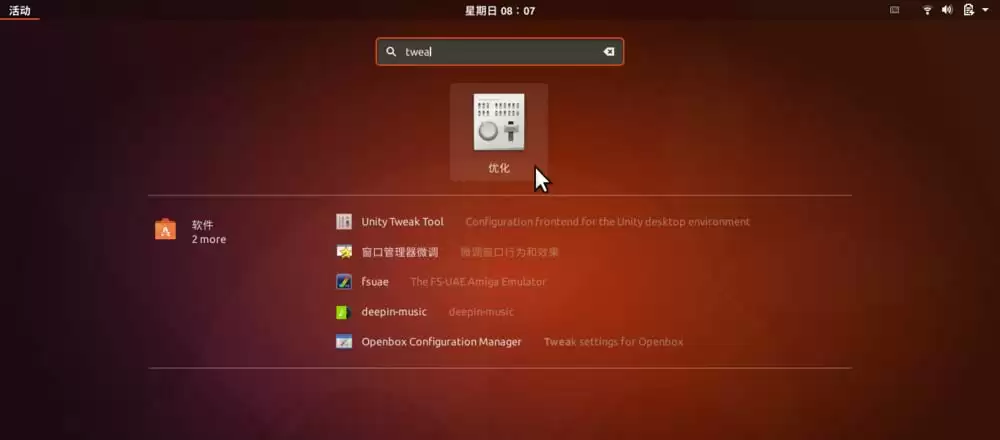The image size is (1000, 440).
Task: Click 'Configuration frontend for the Unity desktop' description
Action: pos(608,222)
